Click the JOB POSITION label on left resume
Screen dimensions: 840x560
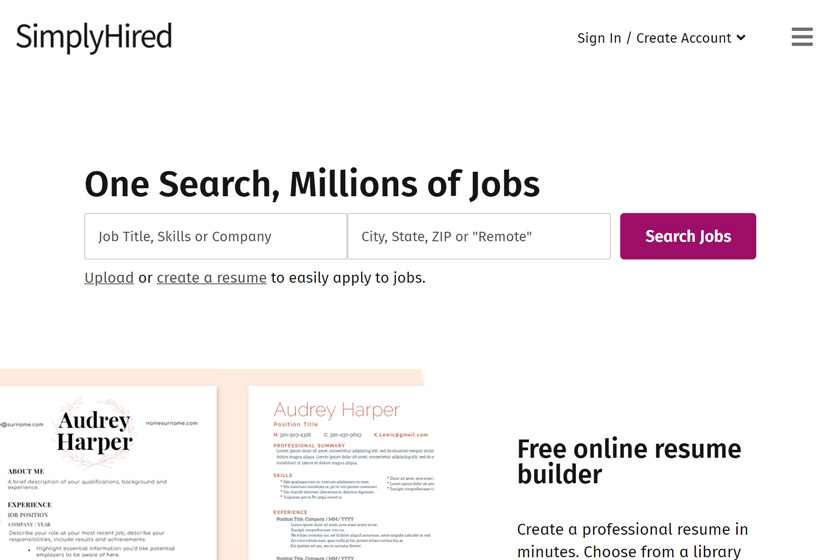pos(29,515)
